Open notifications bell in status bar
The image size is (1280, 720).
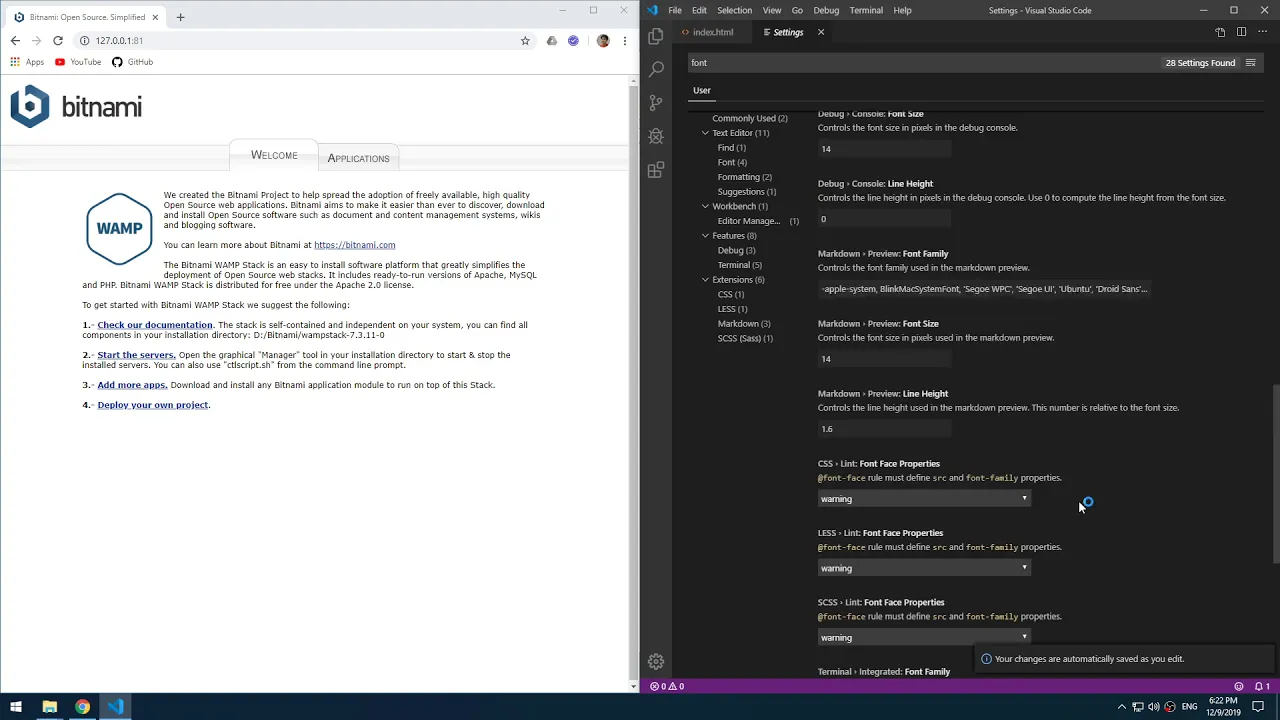click(1261, 686)
